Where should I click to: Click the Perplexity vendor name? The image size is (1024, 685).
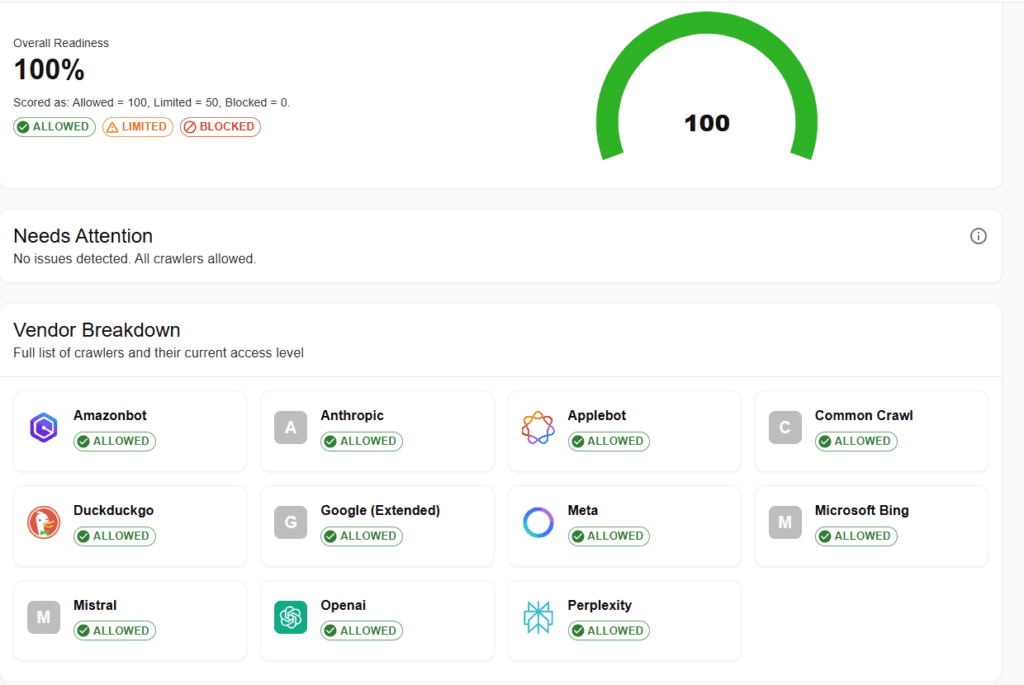600,605
